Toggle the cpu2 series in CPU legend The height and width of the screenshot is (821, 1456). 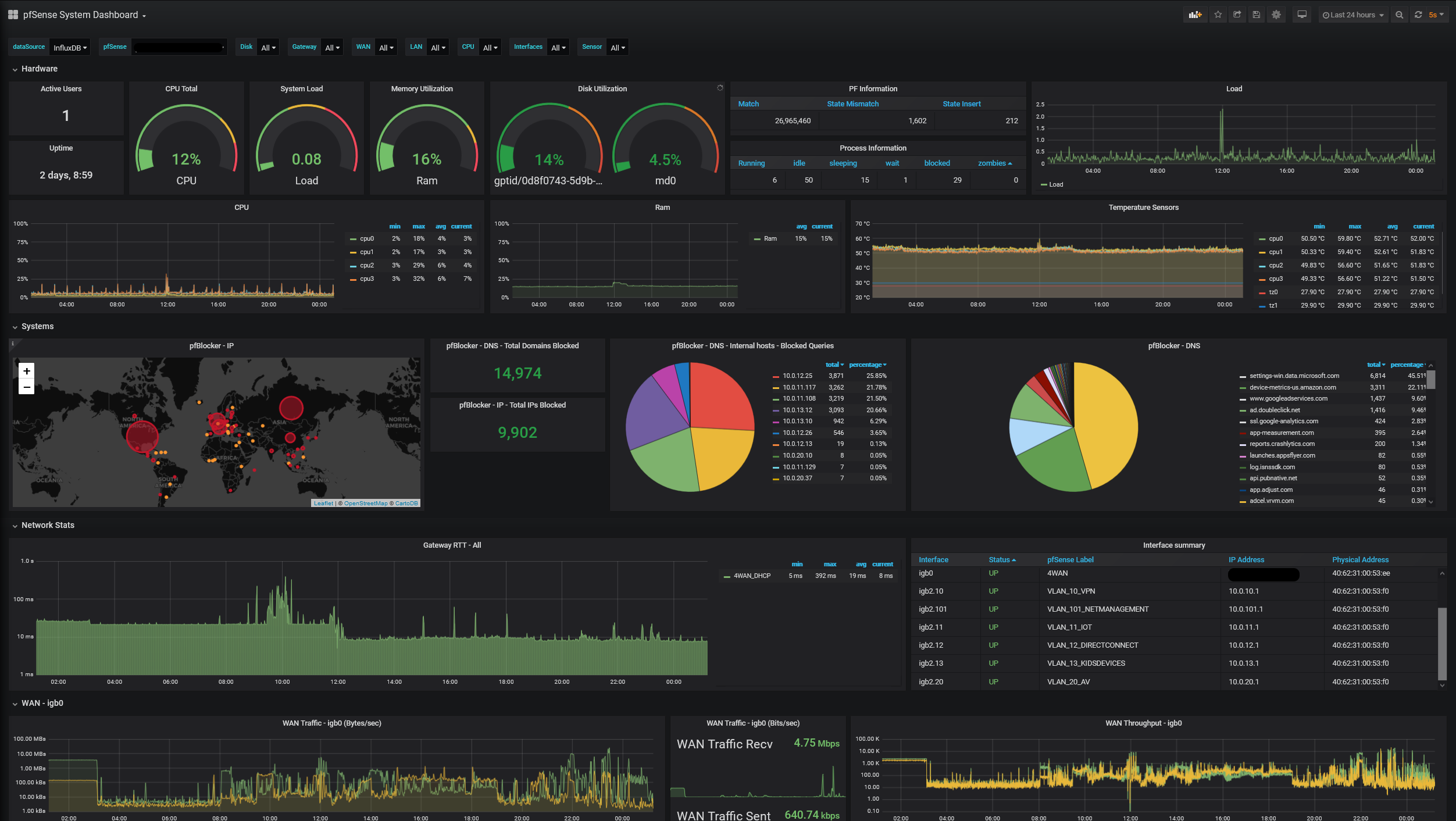[x=366, y=266]
